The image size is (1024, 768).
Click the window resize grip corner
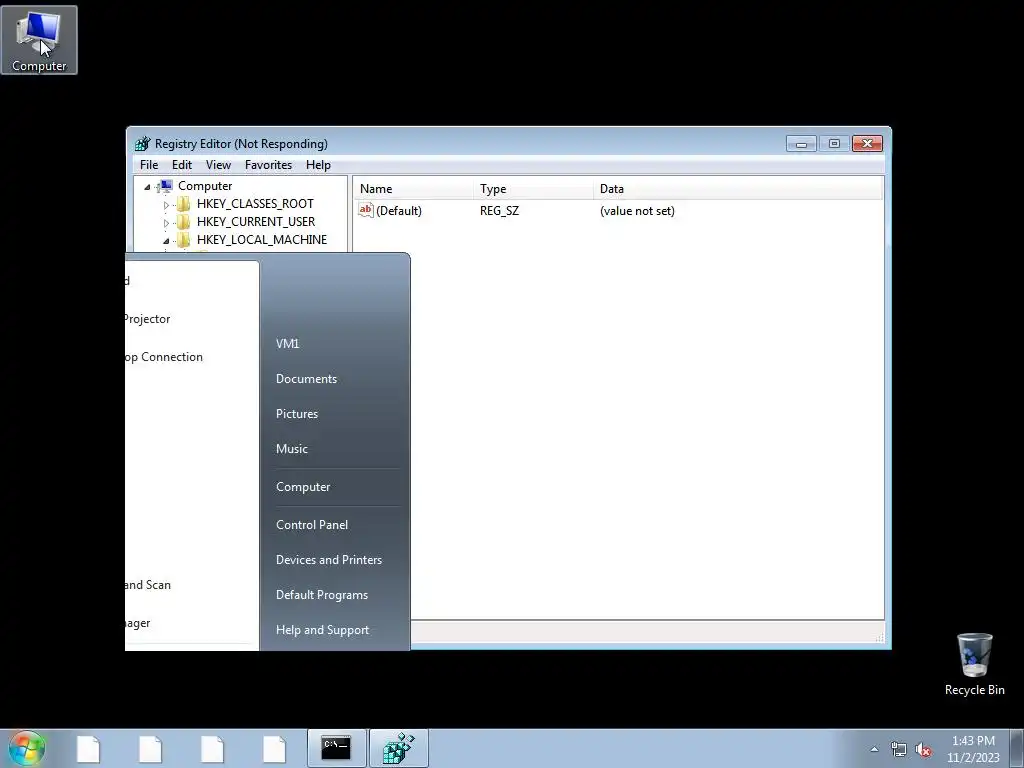click(879, 637)
